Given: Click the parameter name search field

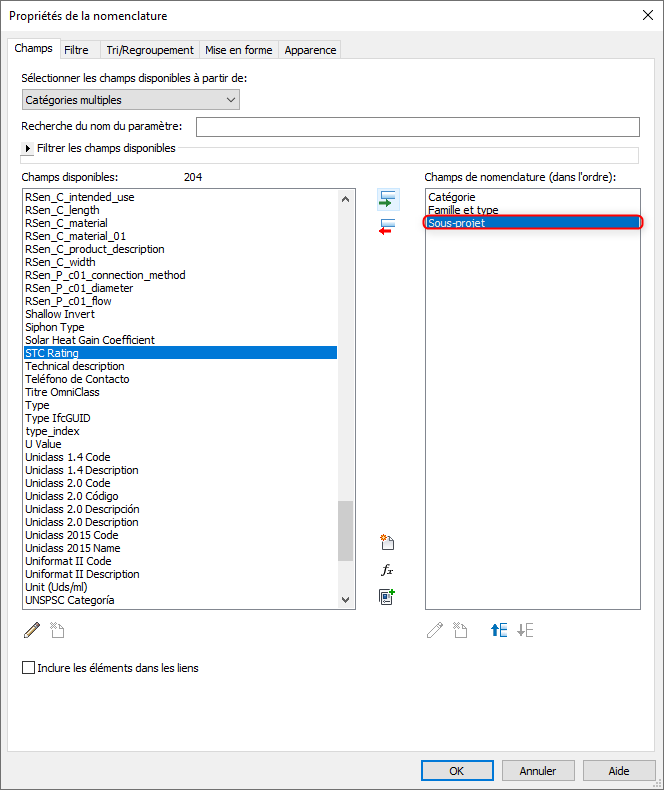Looking at the screenshot, I should pos(417,126).
